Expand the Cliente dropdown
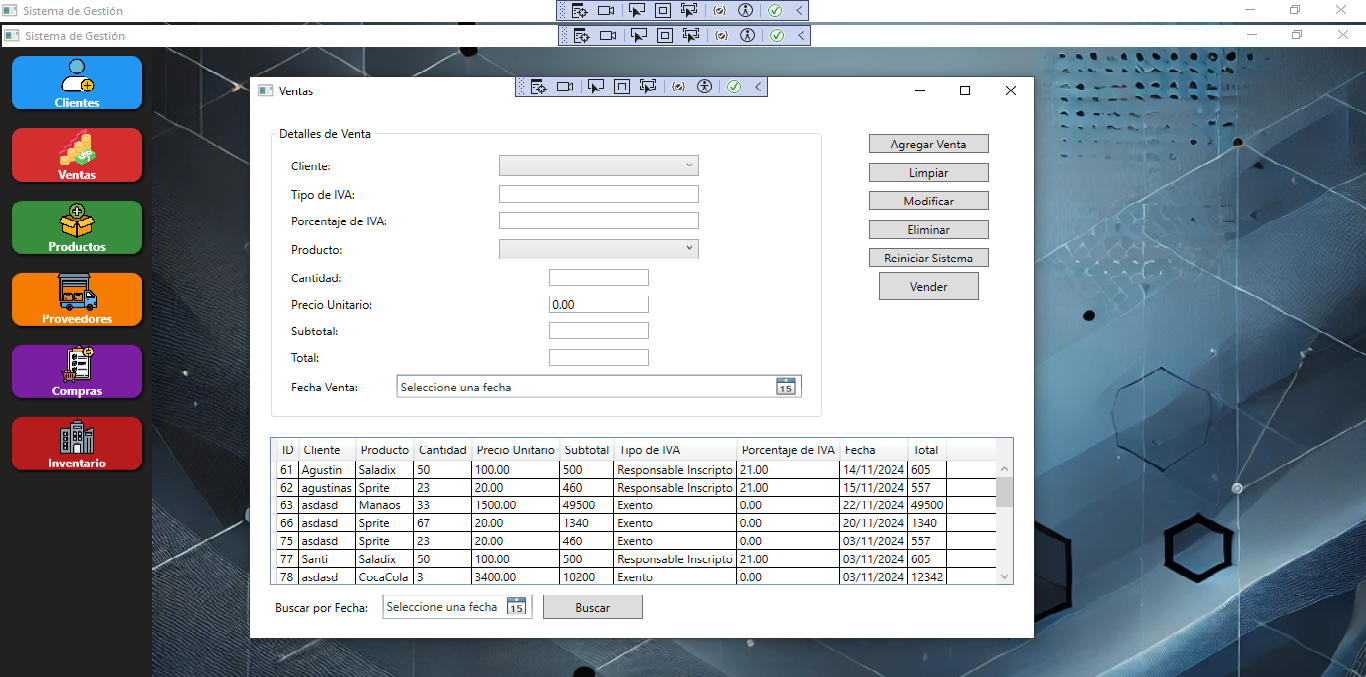The image size is (1366, 677). point(598,166)
